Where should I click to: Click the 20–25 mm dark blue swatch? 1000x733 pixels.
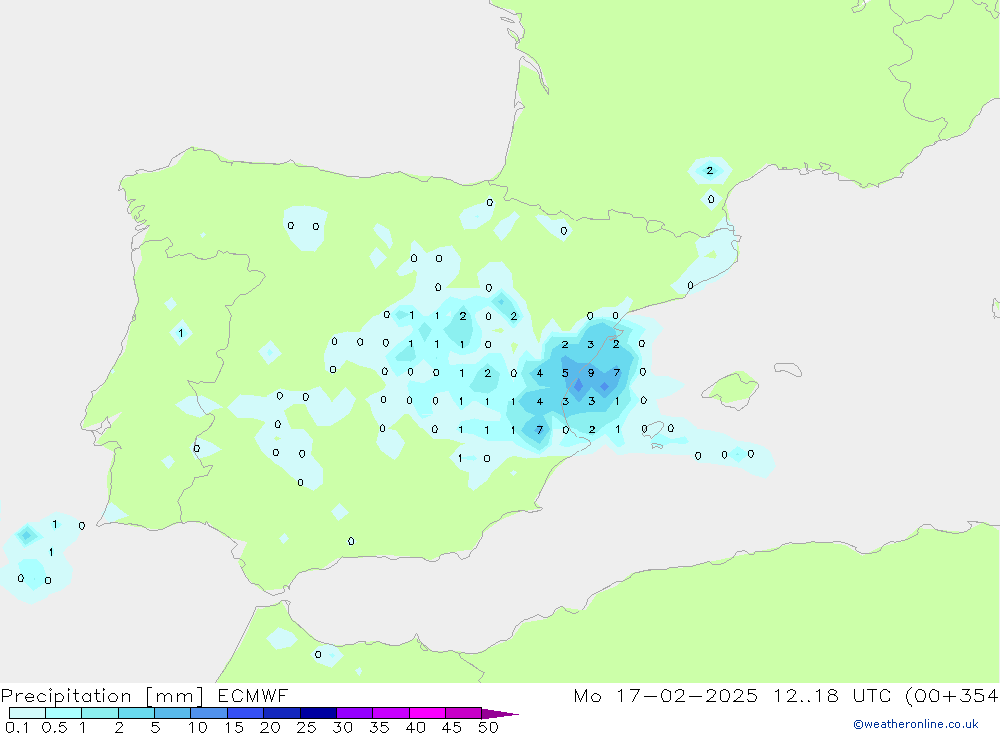281,713
